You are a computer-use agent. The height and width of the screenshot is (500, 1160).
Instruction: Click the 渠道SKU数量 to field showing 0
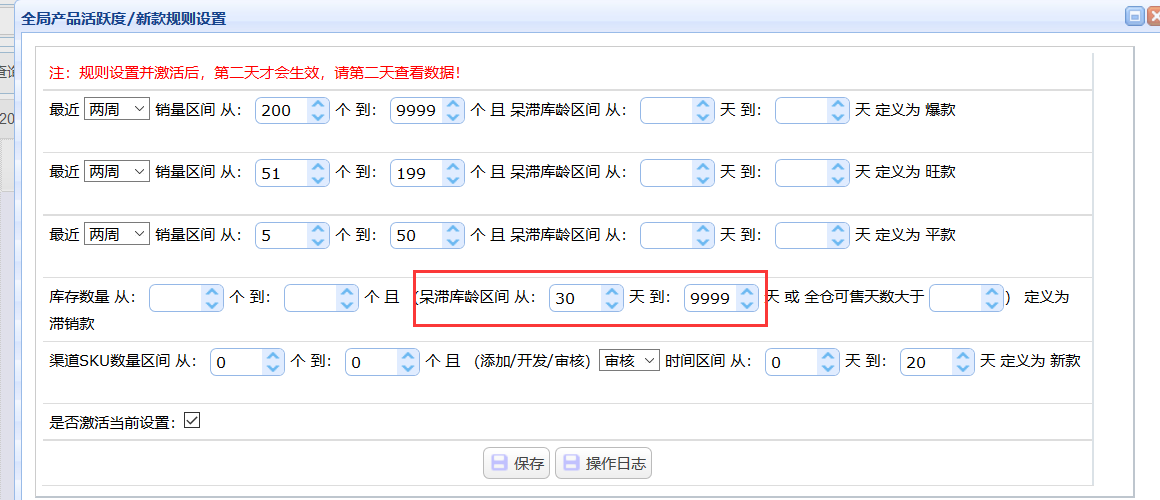pos(373,362)
